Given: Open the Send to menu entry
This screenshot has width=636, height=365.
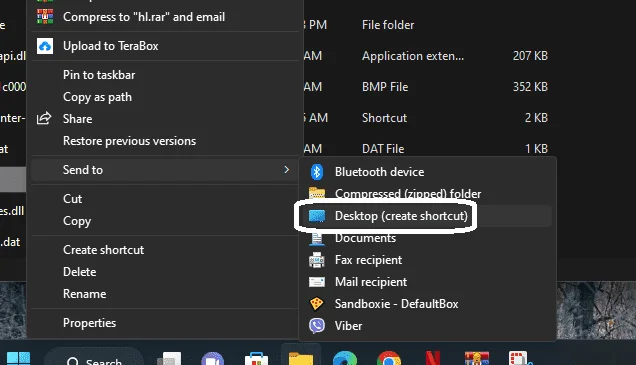Looking at the screenshot, I should (x=164, y=170).
